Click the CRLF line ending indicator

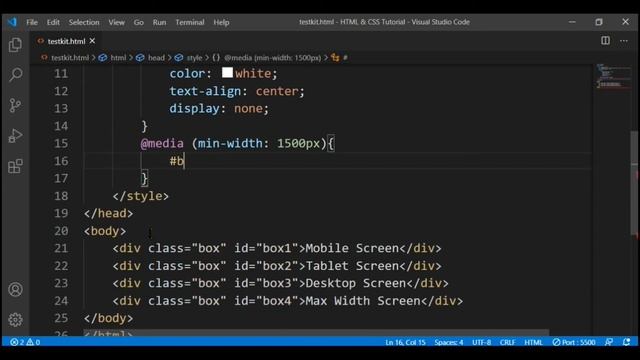tap(507, 342)
